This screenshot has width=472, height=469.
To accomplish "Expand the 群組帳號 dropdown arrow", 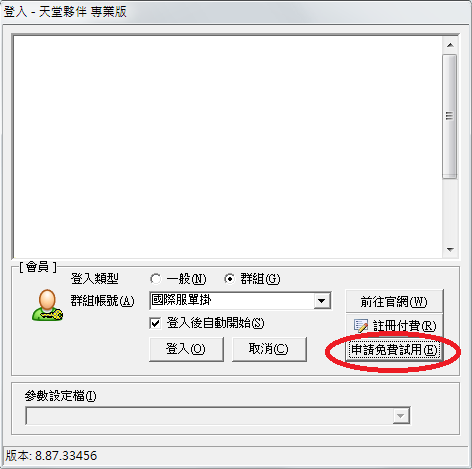I will tap(322, 301).
